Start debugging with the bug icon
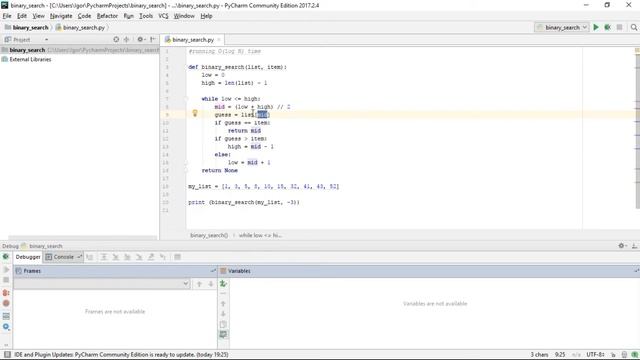This screenshot has width=640, height=360. pos(607,27)
